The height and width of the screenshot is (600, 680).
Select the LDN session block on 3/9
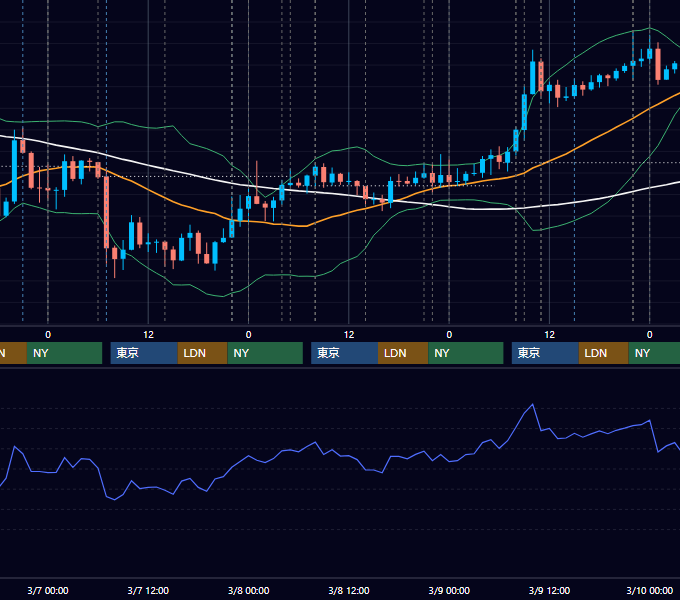[604, 353]
